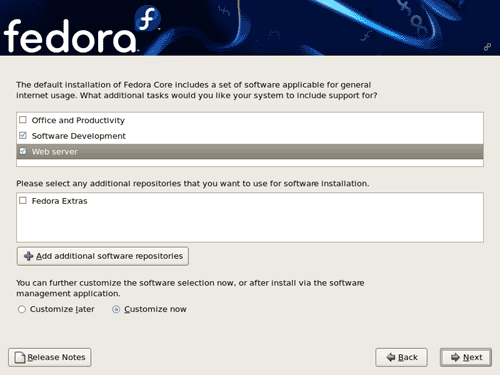
Task: Click the Fedora Extras label text
Action: (x=59, y=201)
